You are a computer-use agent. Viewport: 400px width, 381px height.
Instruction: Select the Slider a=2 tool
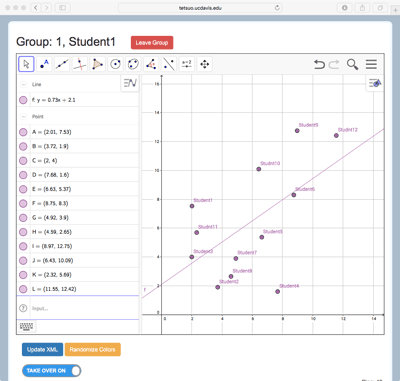[187, 64]
